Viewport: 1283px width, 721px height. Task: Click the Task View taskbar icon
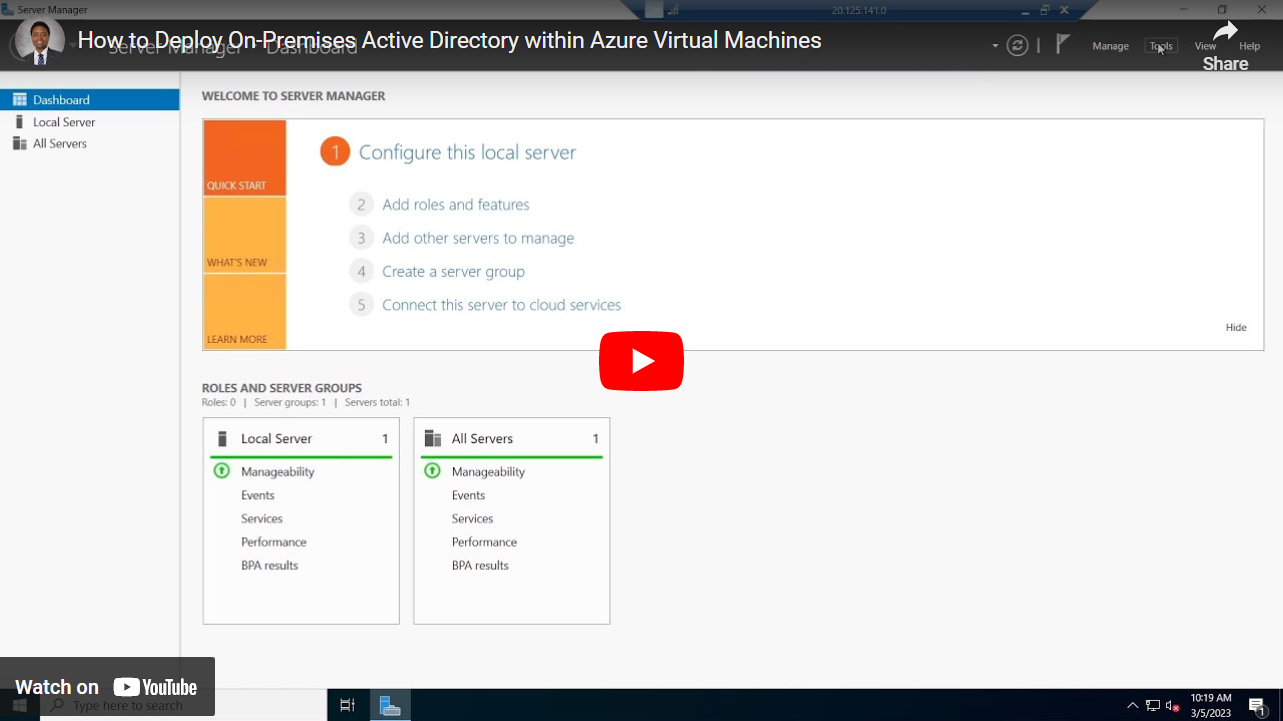coord(346,704)
